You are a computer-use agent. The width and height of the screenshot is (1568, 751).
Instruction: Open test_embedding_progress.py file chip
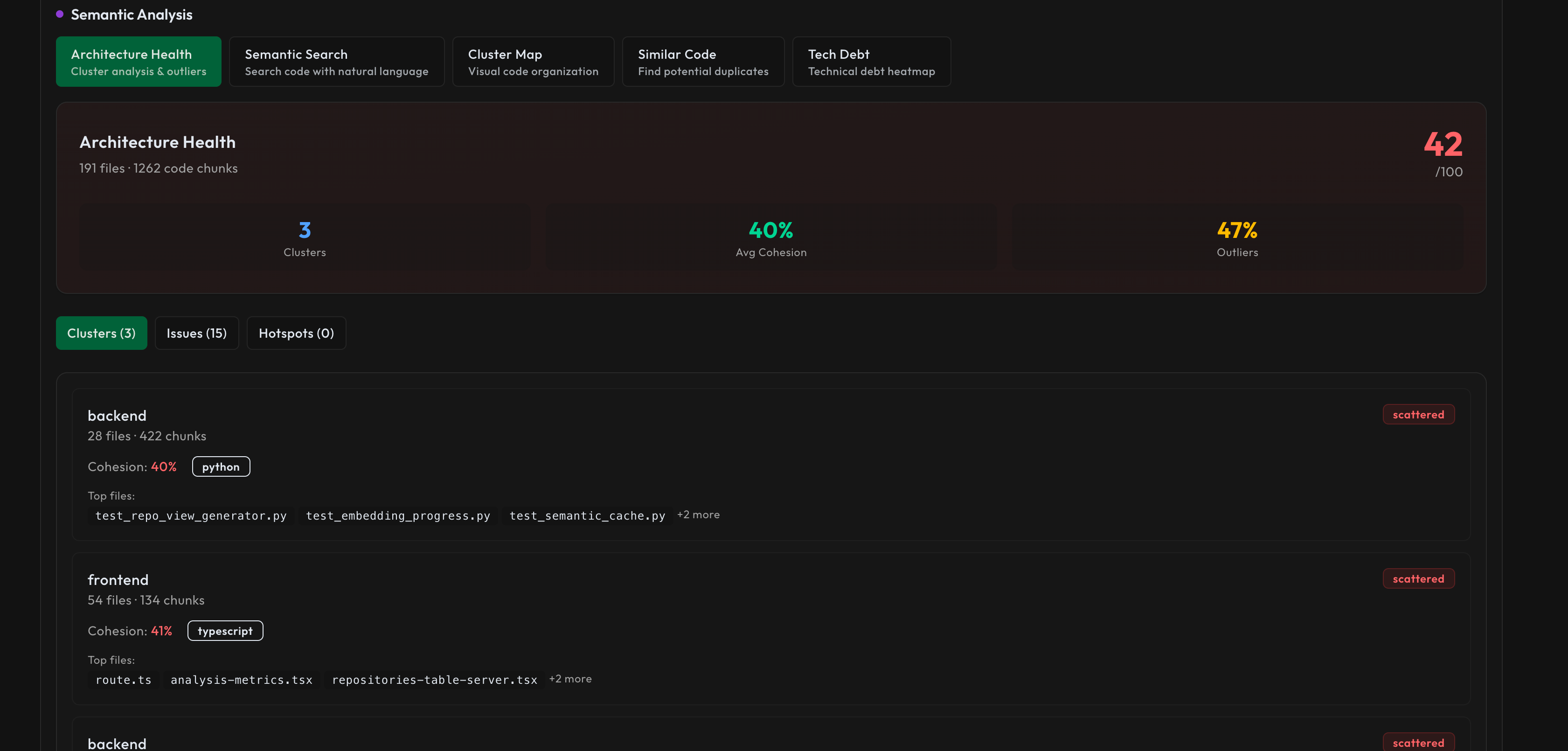tap(397, 515)
